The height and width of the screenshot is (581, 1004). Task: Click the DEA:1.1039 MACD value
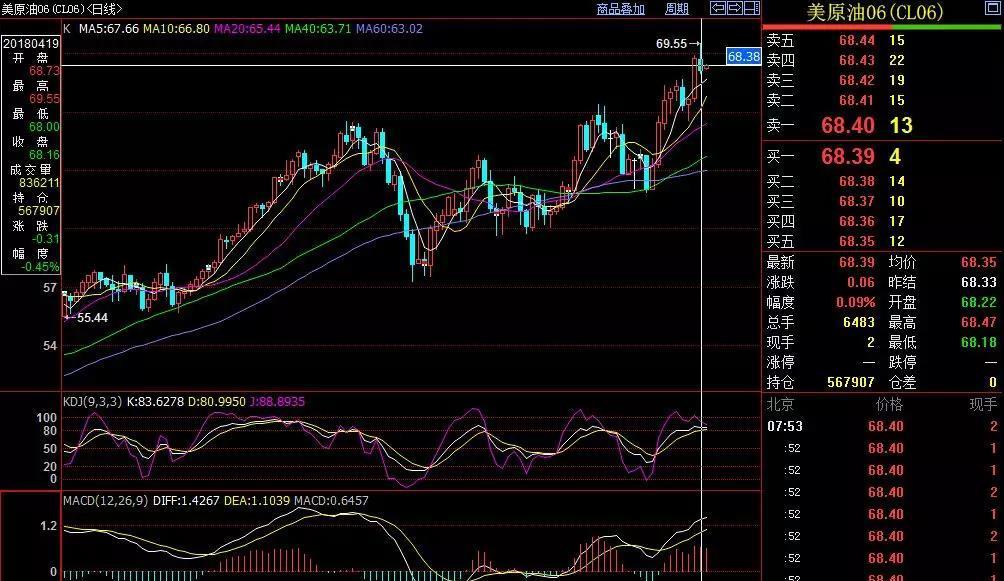257,500
